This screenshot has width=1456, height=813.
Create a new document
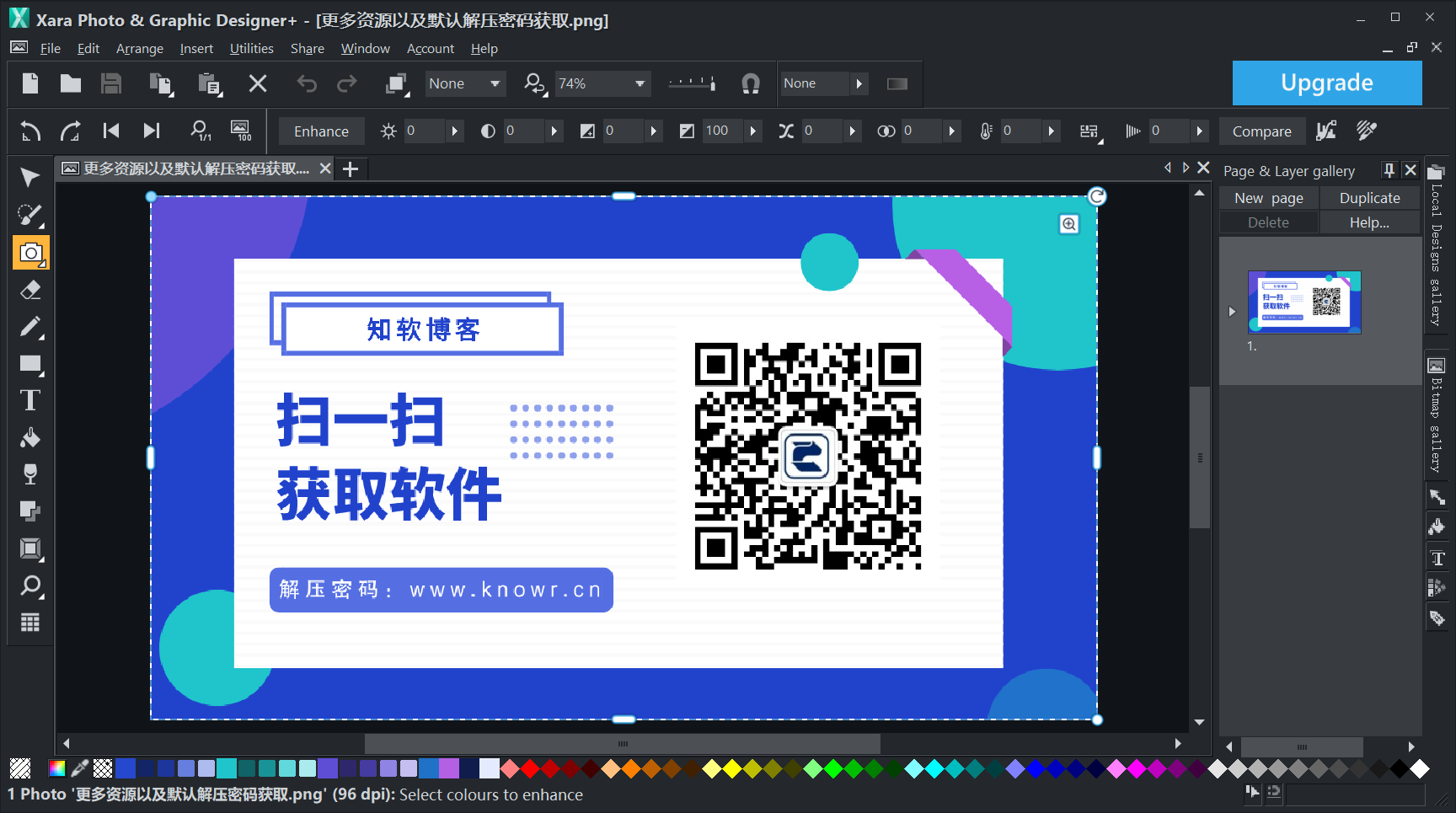30,83
